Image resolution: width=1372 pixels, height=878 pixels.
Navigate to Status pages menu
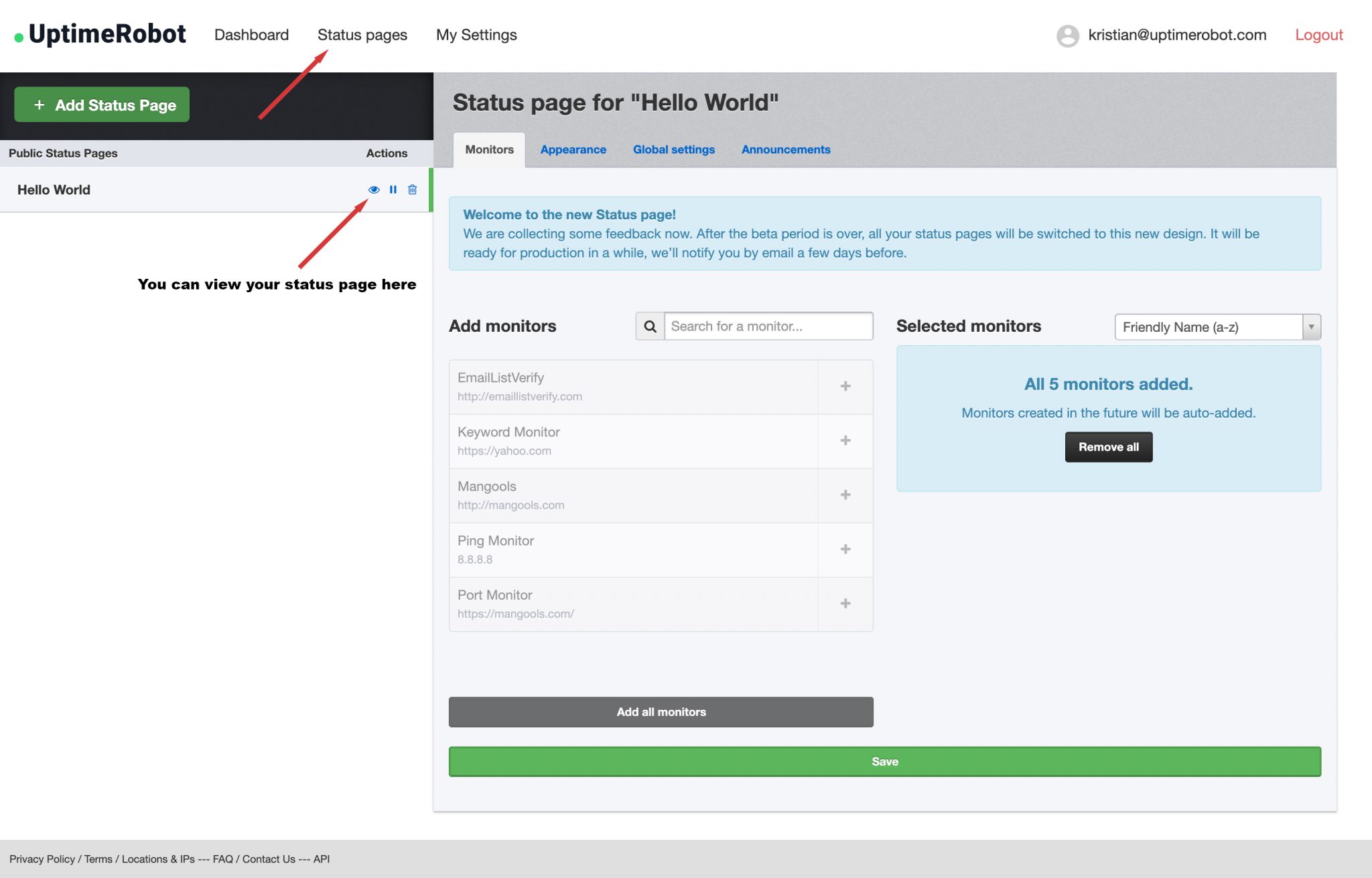pos(363,35)
